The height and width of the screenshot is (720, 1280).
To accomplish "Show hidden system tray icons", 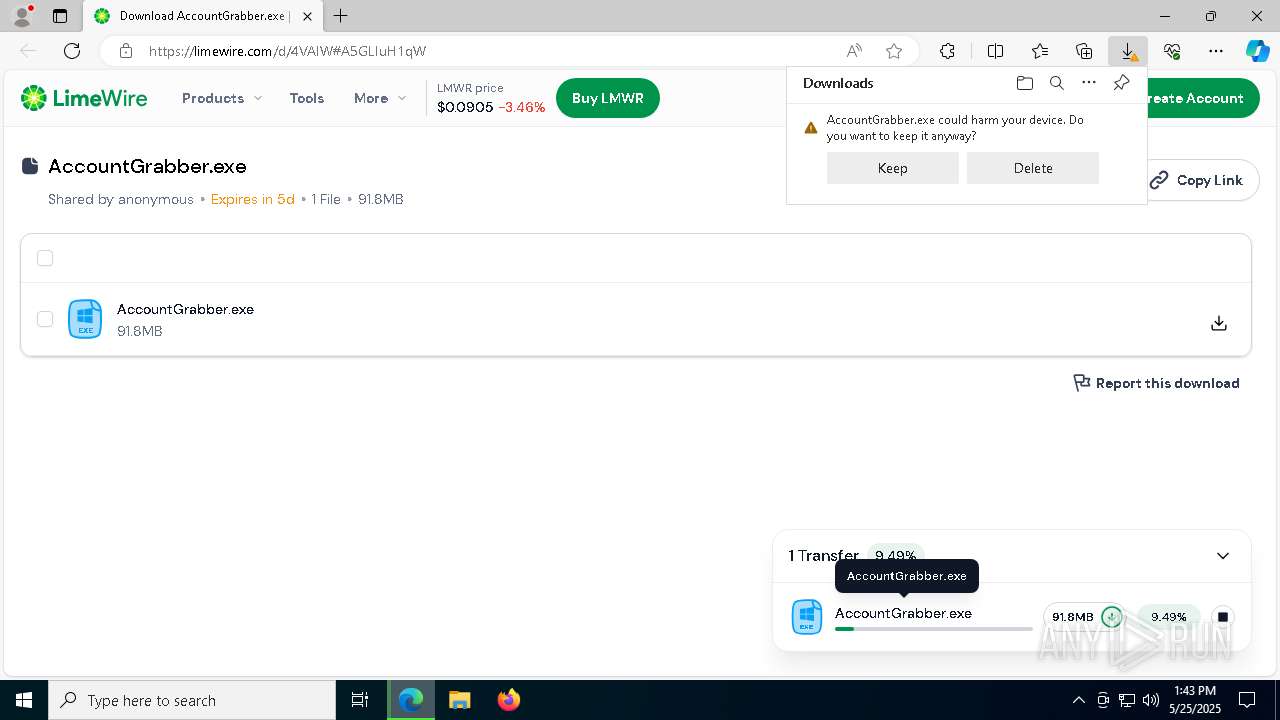I will pyautogui.click(x=1078, y=700).
